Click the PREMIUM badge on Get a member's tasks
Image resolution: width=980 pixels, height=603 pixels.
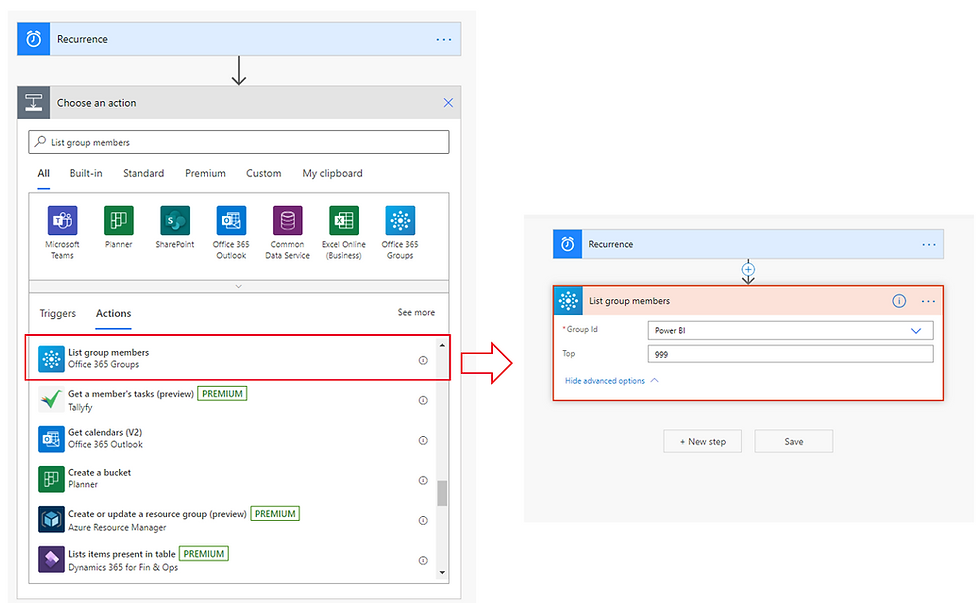(x=222, y=394)
